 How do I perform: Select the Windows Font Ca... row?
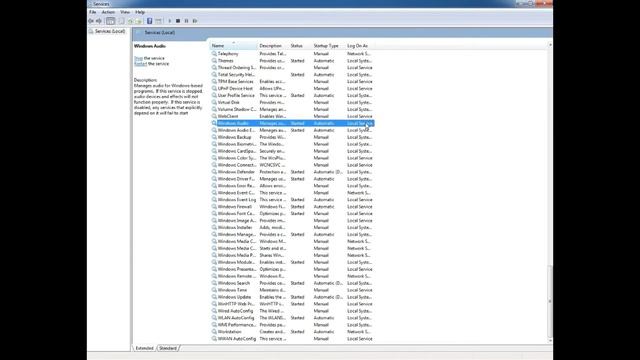[x=292, y=213]
